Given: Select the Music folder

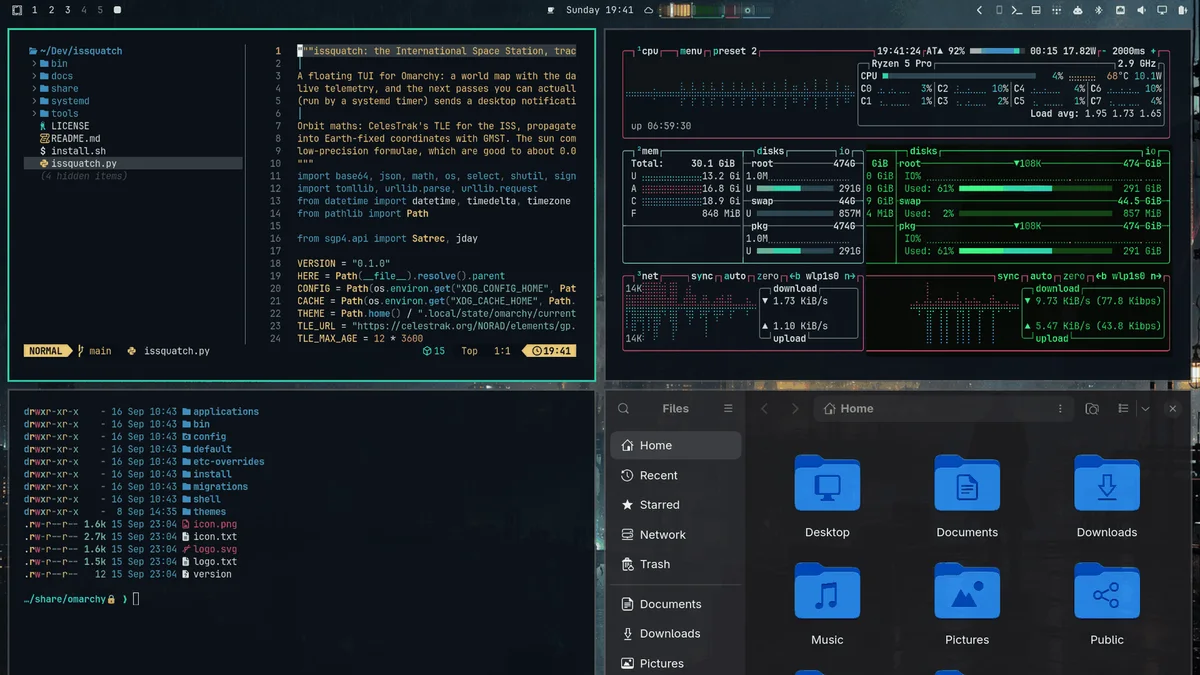Looking at the screenshot, I should [827, 592].
